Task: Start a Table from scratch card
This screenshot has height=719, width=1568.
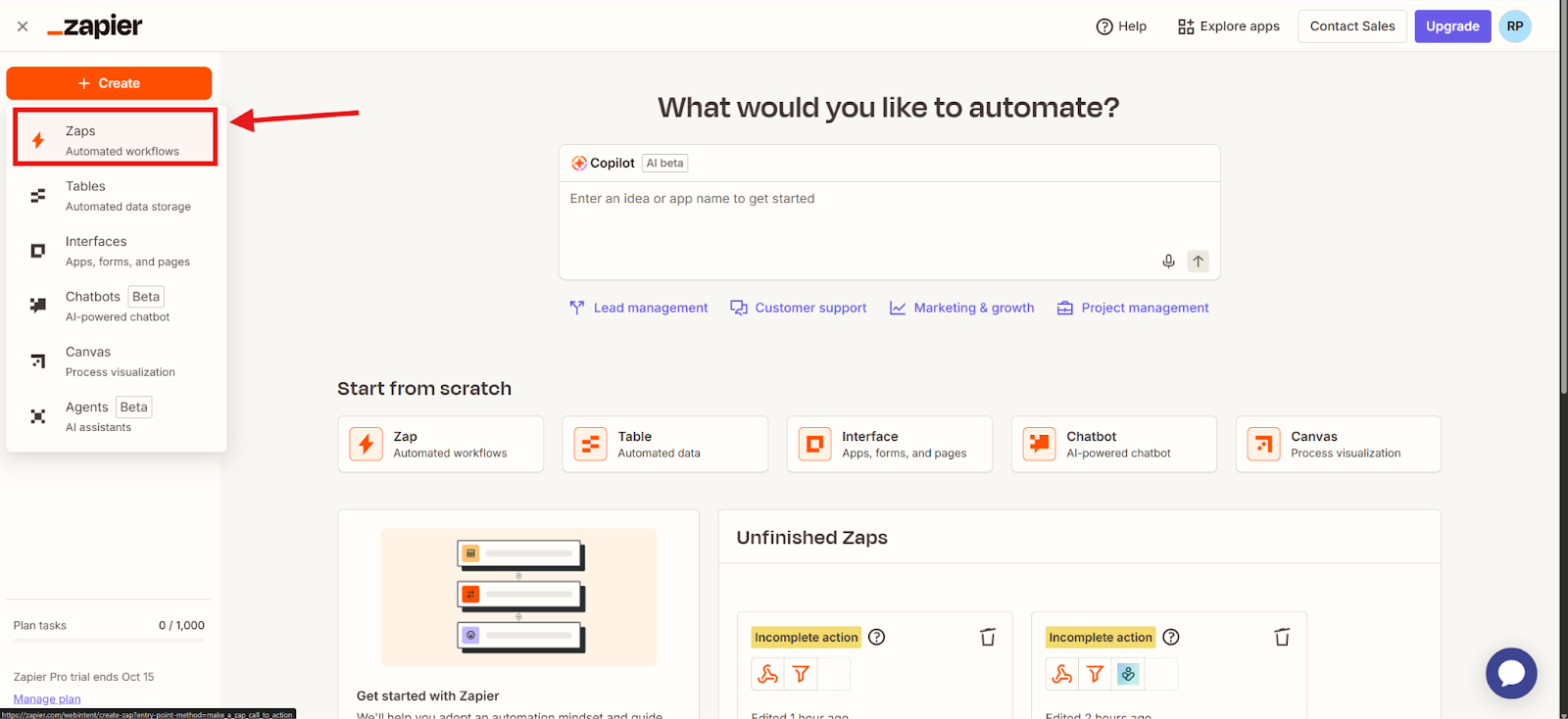Action: (665, 444)
